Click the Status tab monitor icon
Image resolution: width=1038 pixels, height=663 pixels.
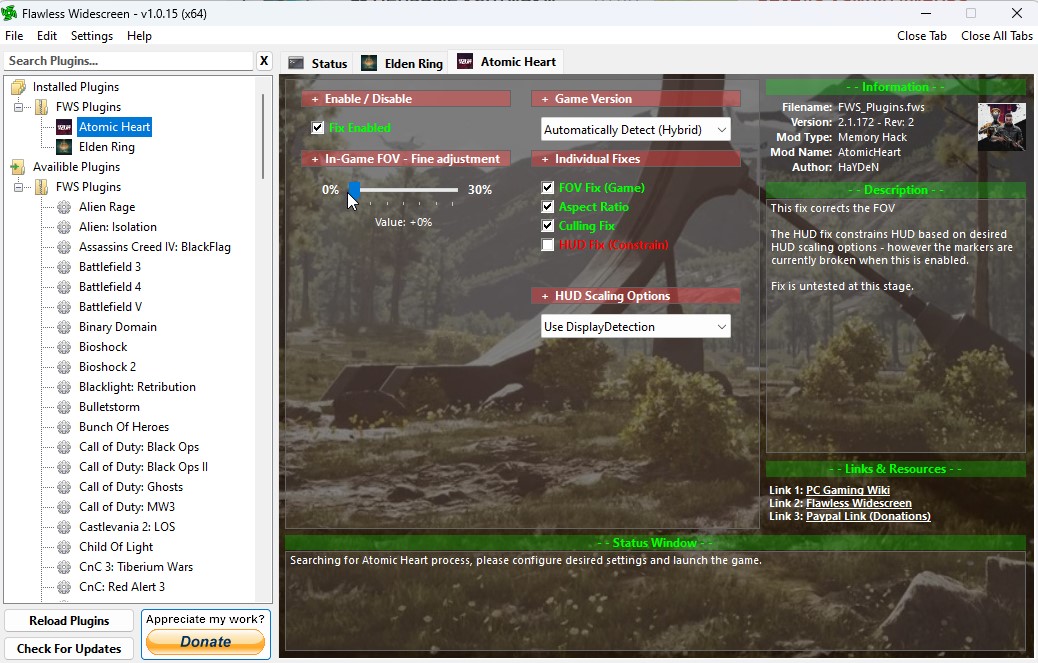(296, 63)
